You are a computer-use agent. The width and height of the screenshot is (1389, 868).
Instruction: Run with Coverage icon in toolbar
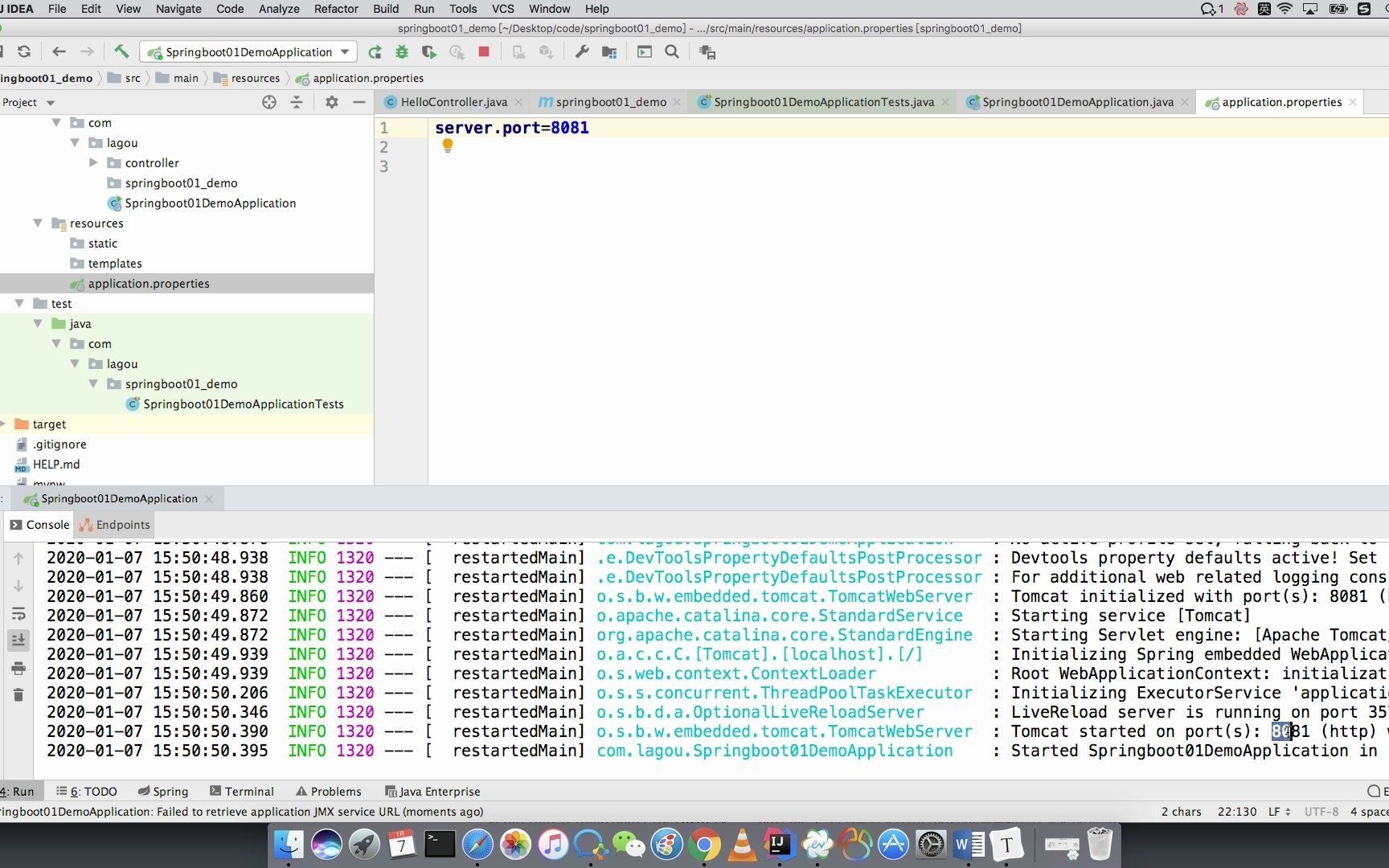point(429,52)
